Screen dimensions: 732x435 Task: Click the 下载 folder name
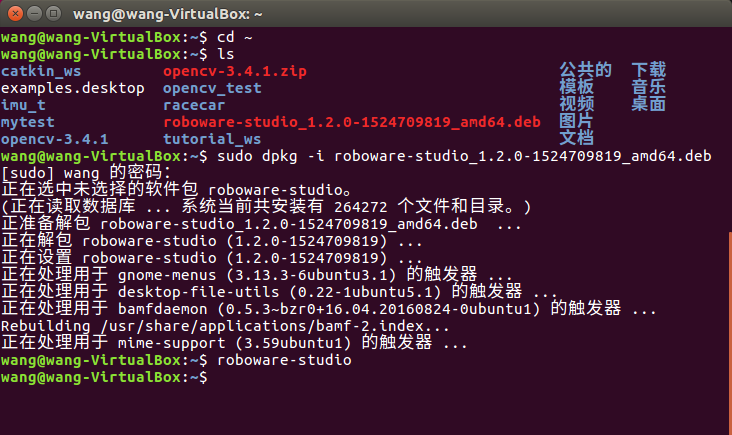point(649,70)
